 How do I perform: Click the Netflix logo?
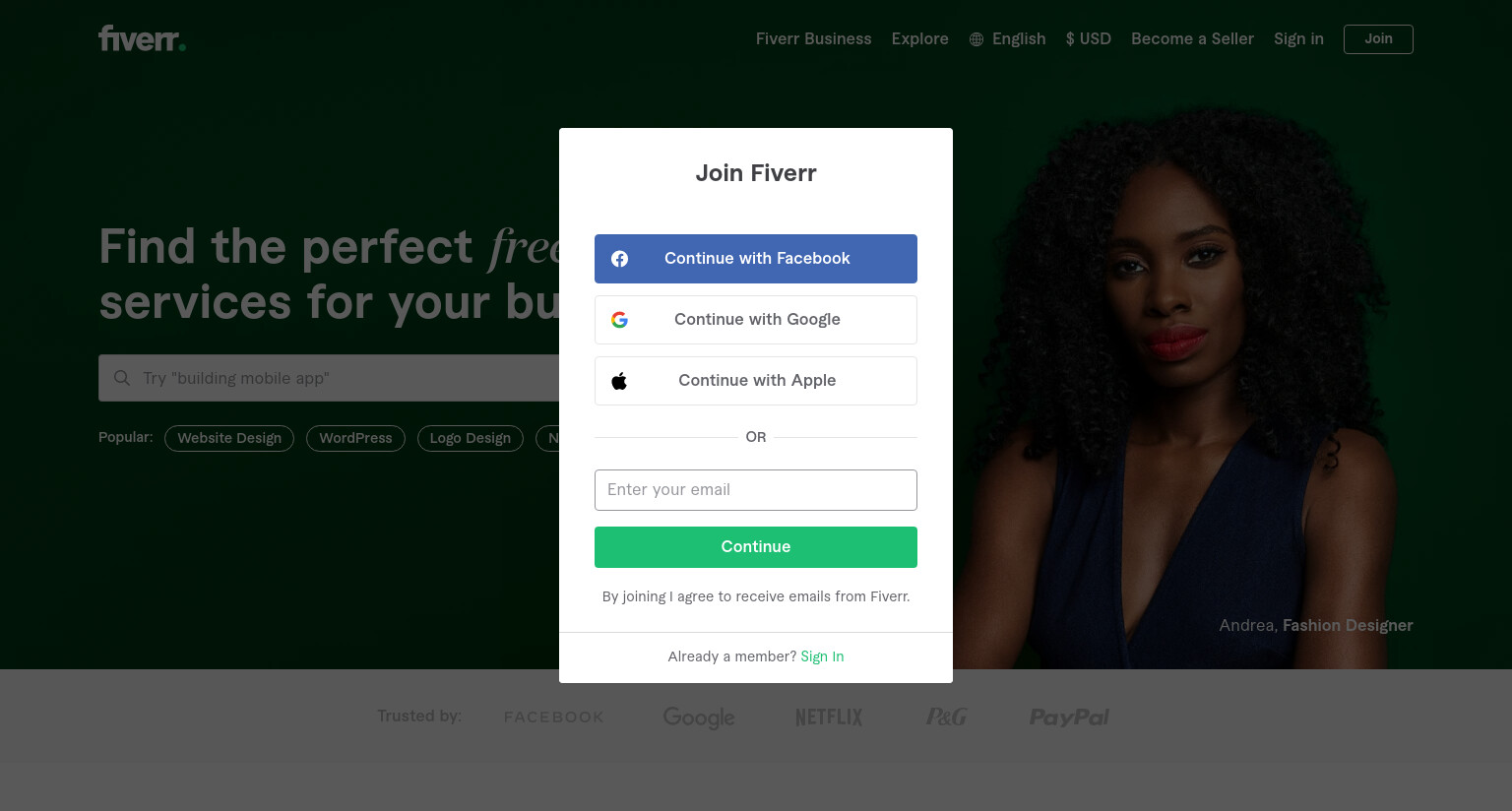pyautogui.click(x=829, y=717)
